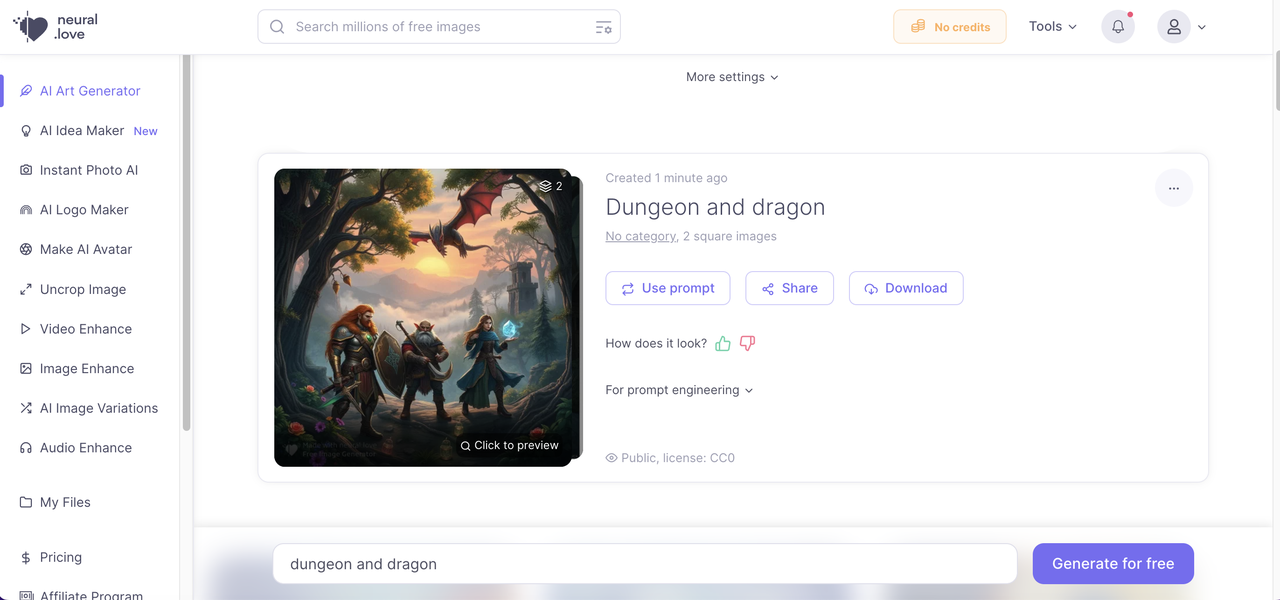Click the Pricing dollar icon

click(x=26, y=557)
